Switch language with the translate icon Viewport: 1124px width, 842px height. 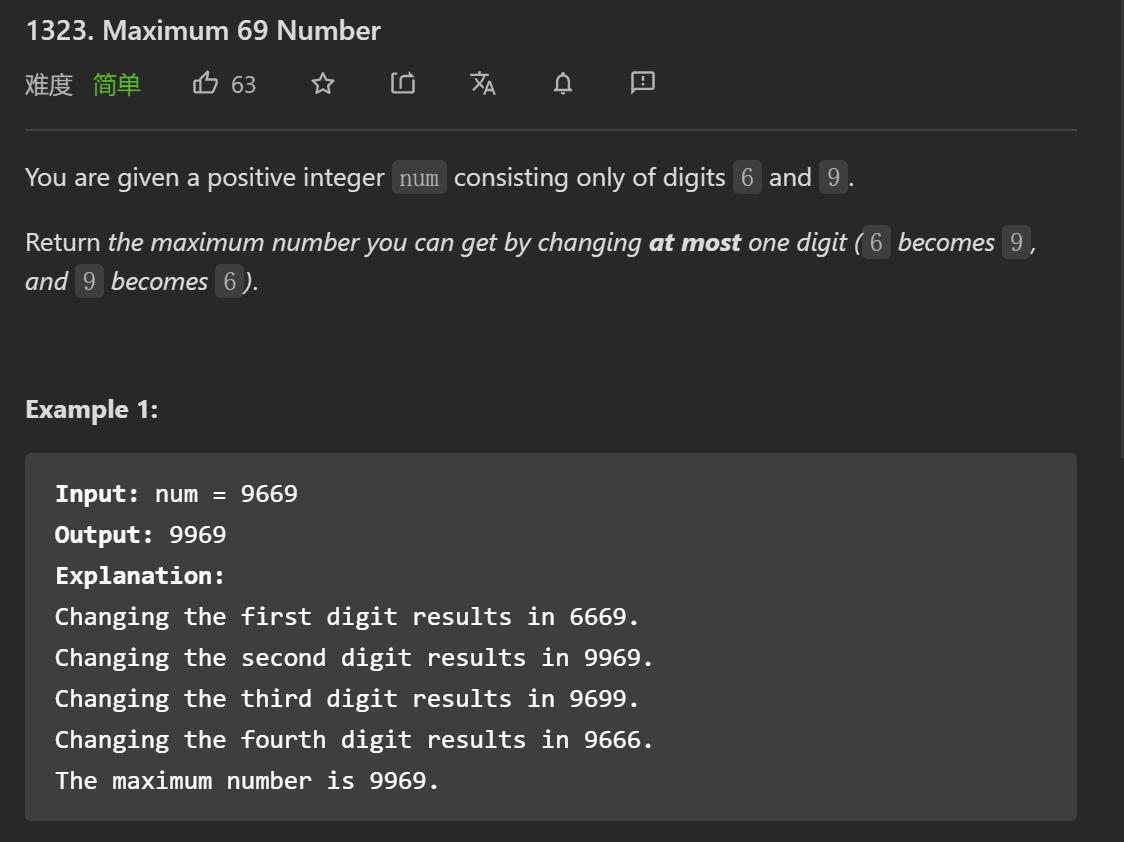(x=483, y=84)
